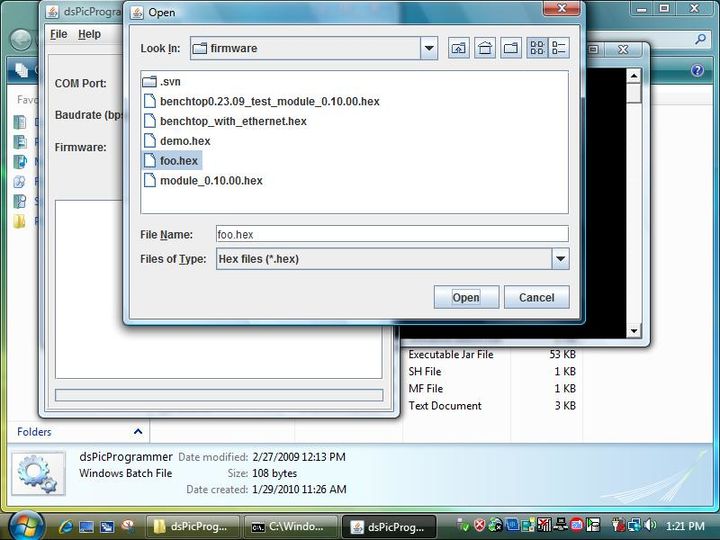Select module_0.10.00.hex in the file list
Viewport: 720px width, 540px height.
point(211,181)
